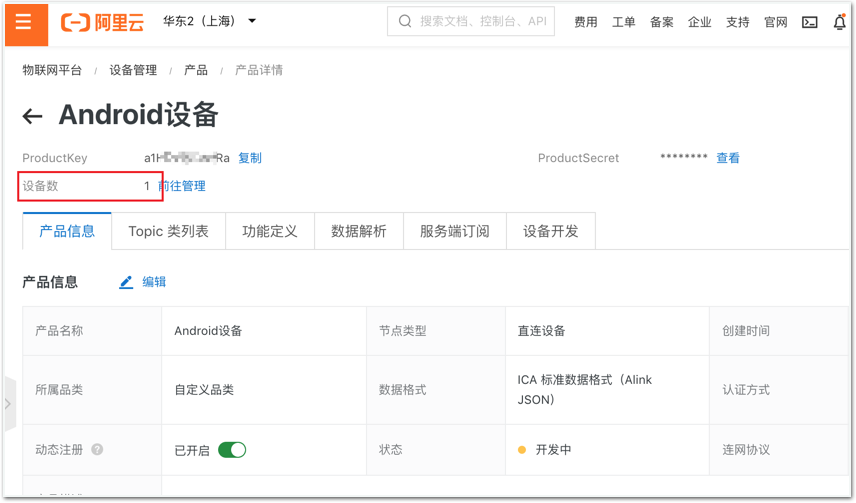
Task: Click 查看 to reveal ProductSecret
Action: [728, 158]
